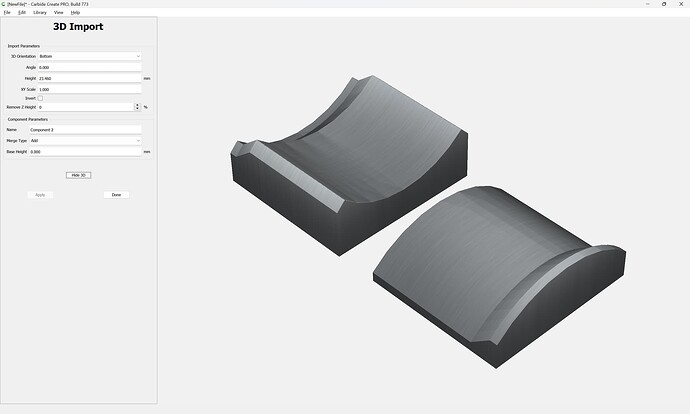Expand the Merge Type dropdown
The image size is (690, 414).
[x=85, y=141]
